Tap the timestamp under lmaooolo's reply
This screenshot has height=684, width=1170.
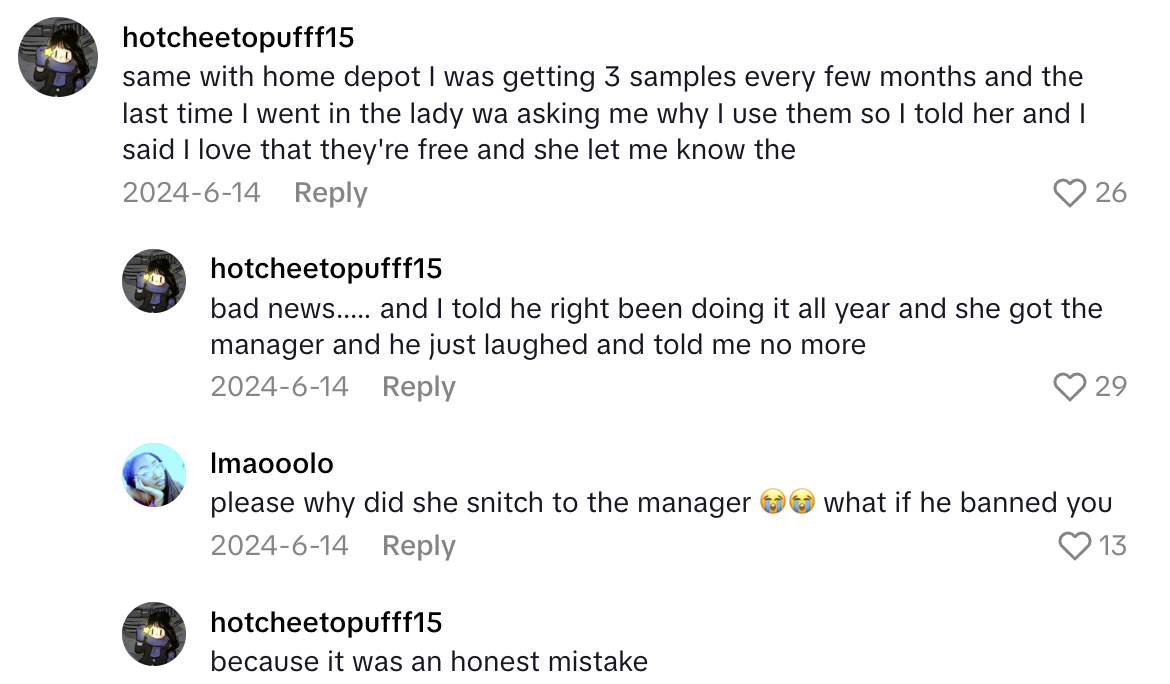tap(278, 545)
